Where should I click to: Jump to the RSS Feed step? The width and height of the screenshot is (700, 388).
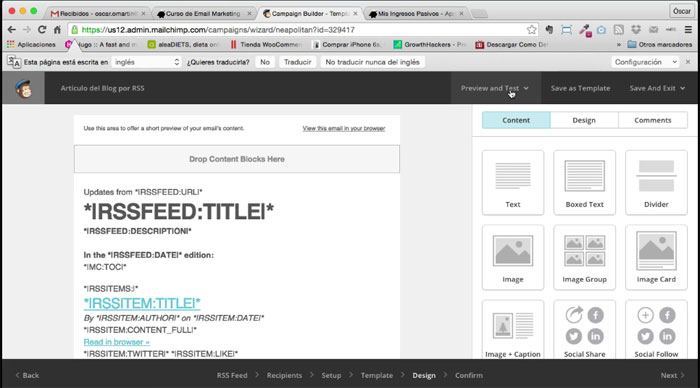(232, 375)
